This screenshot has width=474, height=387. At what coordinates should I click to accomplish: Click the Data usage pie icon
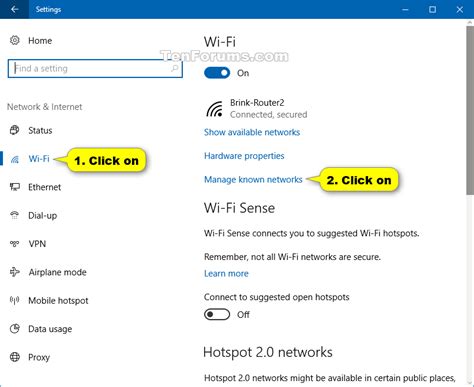point(15,329)
